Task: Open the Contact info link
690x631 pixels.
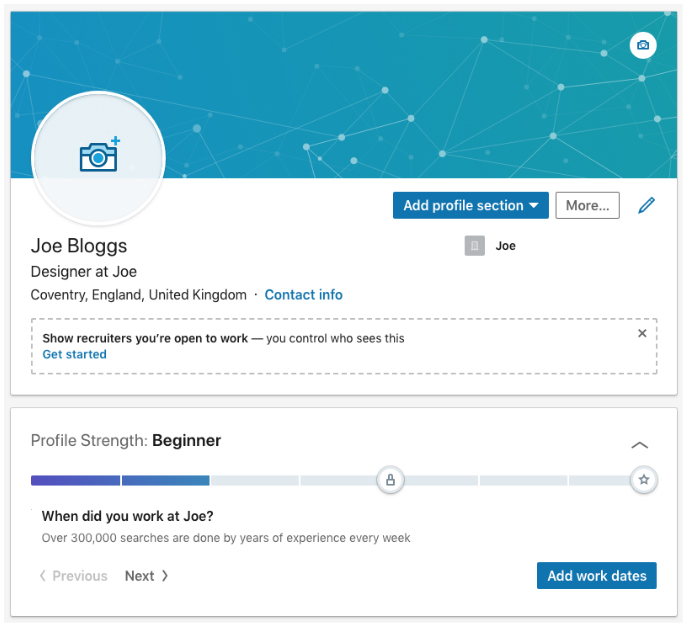Action: (x=303, y=294)
